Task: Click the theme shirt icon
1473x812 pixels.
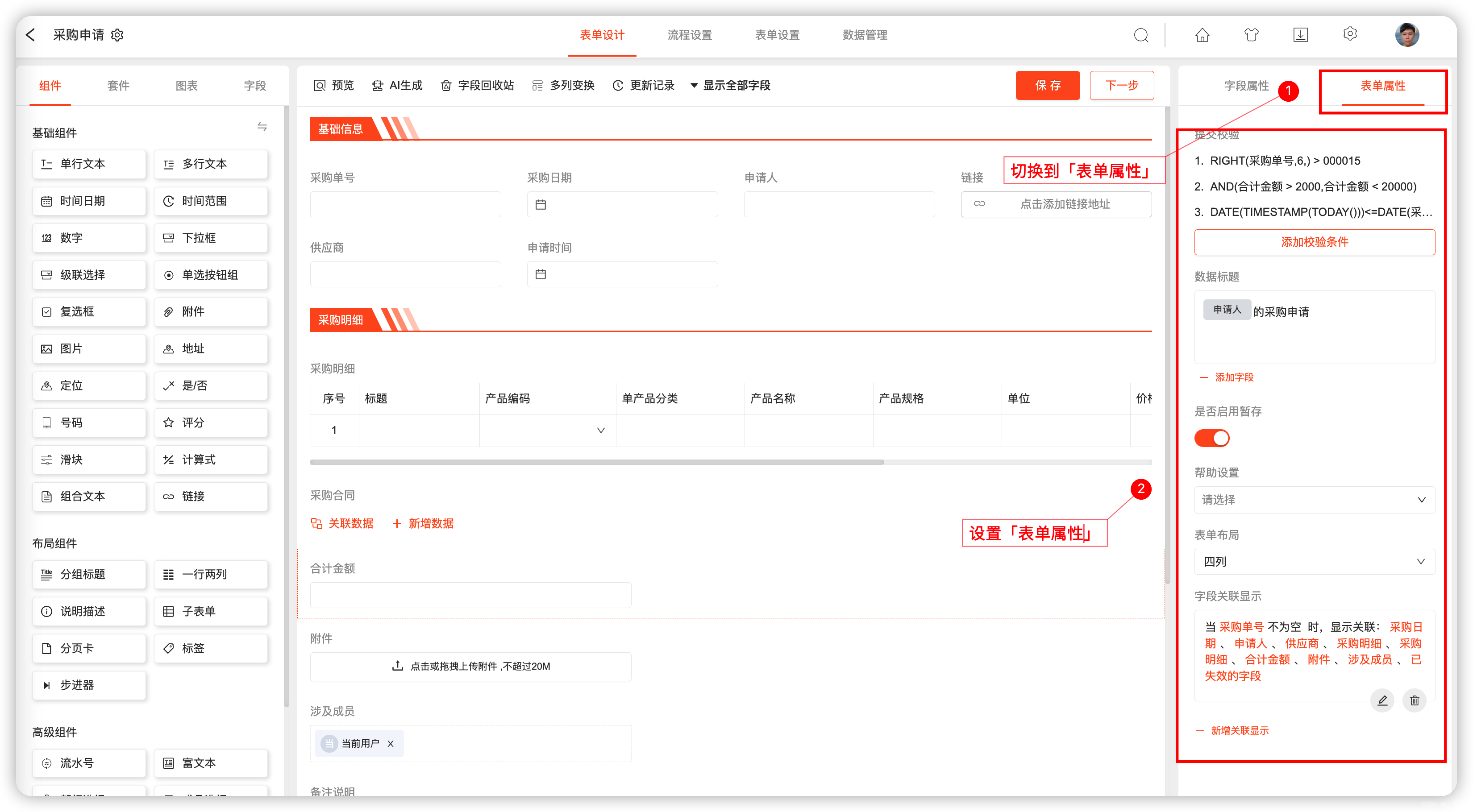Action: pos(1251,35)
